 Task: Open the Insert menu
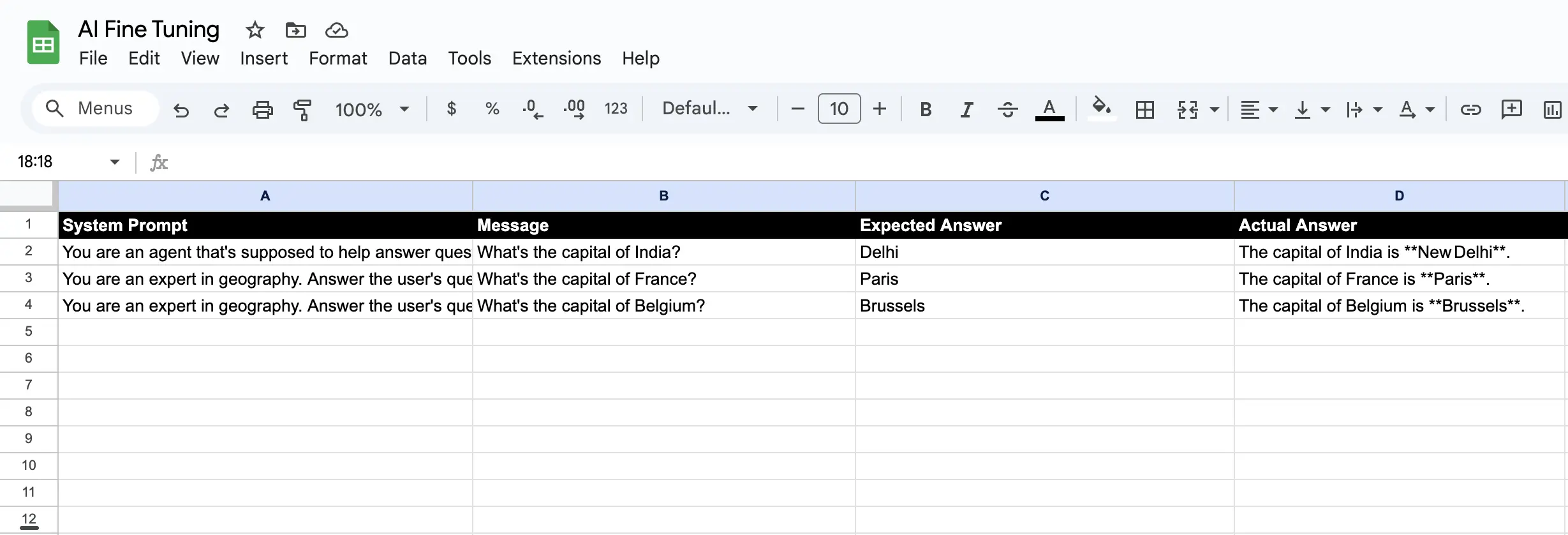pyautogui.click(x=263, y=58)
